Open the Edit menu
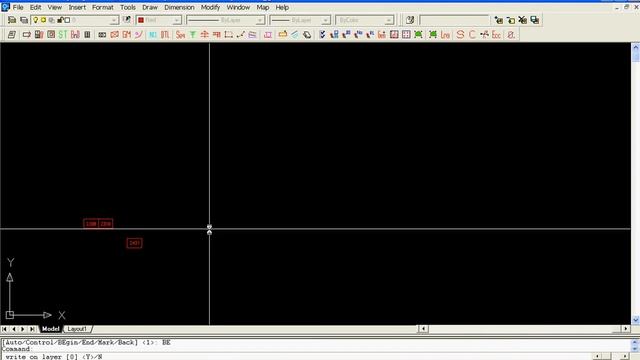The width and height of the screenshot is (640, 360). (36, 7)
